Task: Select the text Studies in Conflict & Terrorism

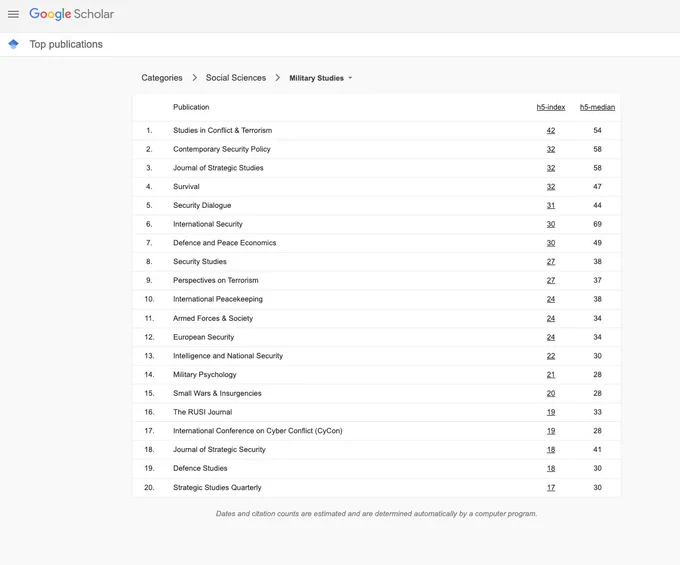Action: [x=222, y=130]
